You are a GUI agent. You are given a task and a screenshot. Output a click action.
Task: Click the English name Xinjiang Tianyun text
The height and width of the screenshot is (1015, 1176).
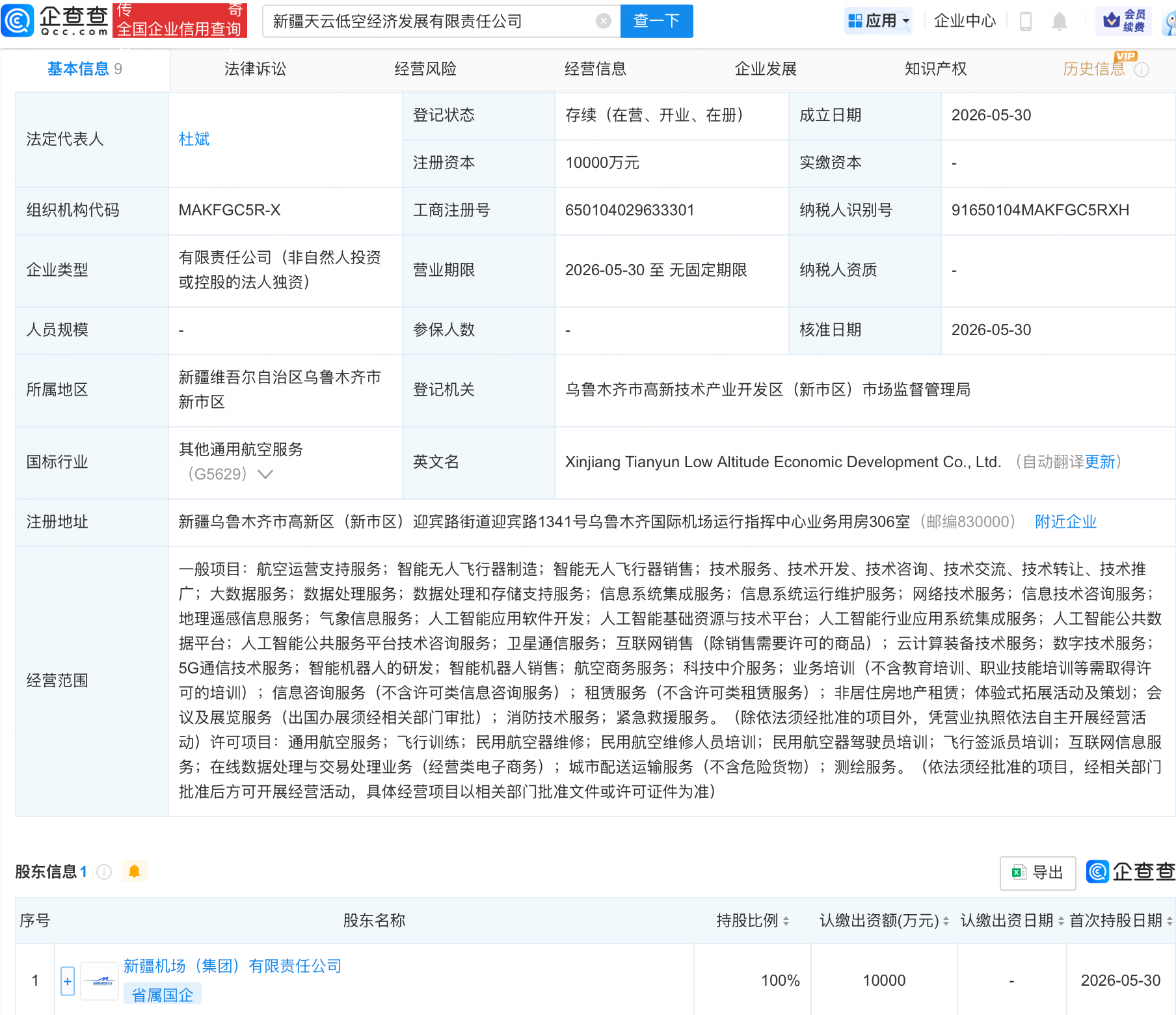tap(783, 462)
